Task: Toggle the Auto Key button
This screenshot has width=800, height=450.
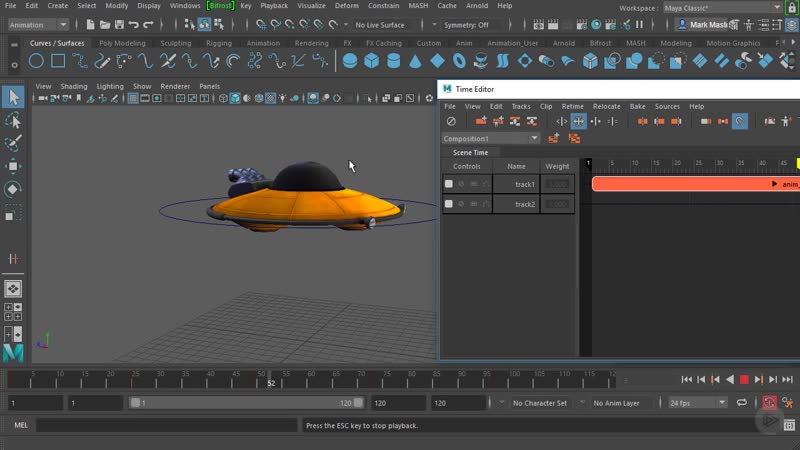Action: pos(769,403)
